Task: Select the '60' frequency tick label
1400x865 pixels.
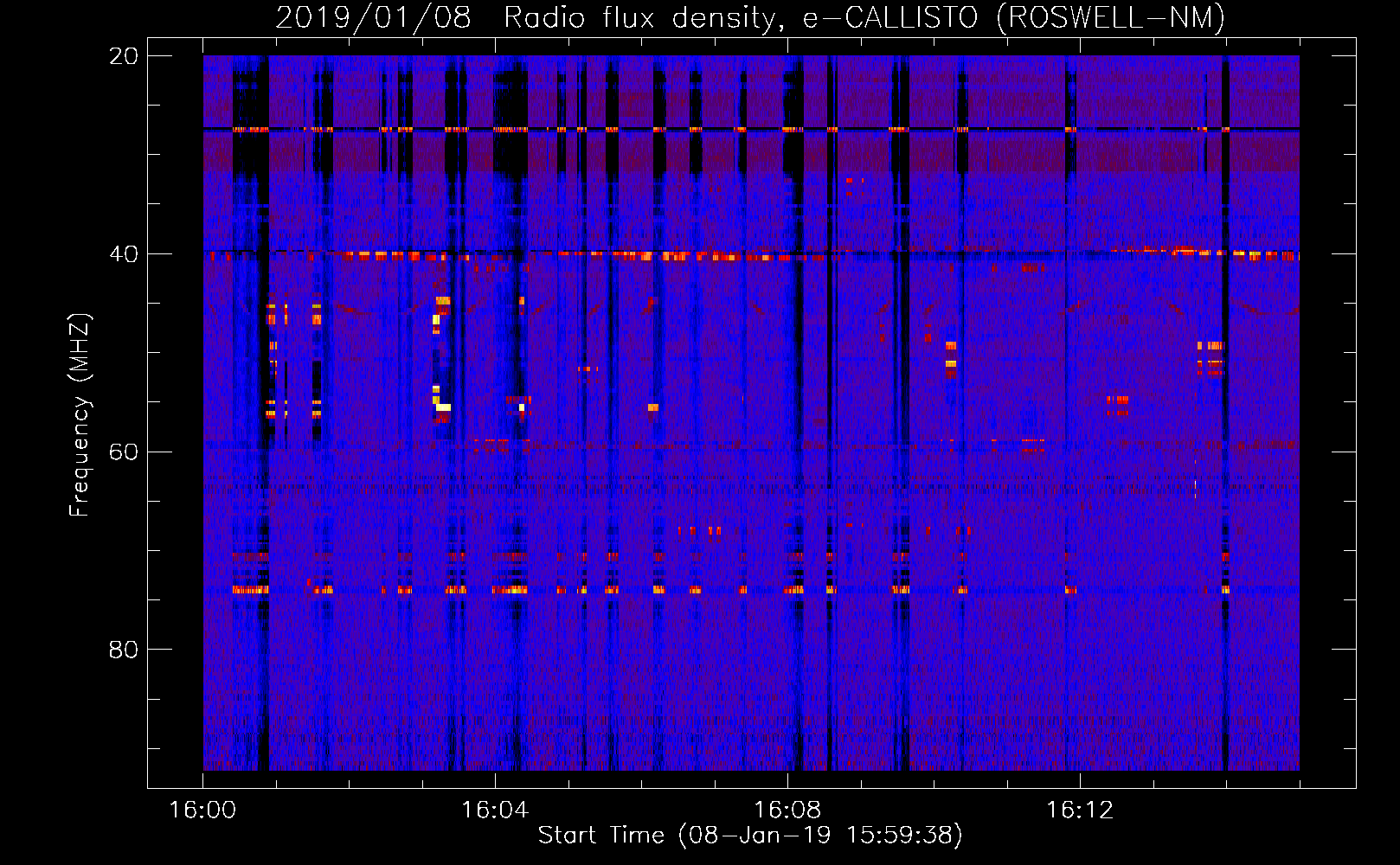Action: tap(124, 452)
